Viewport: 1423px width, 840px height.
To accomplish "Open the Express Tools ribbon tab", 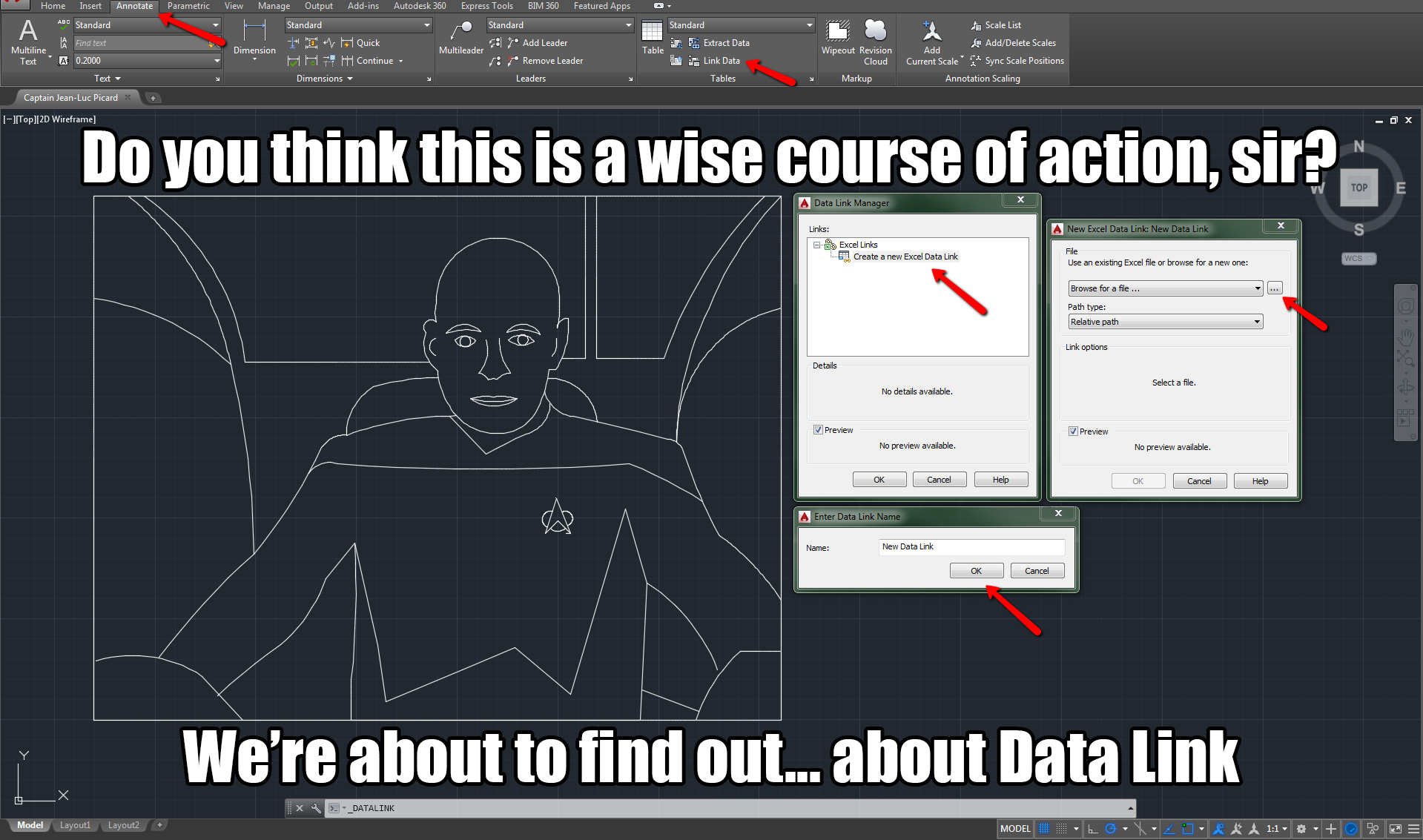I will [x=486, y=6].
